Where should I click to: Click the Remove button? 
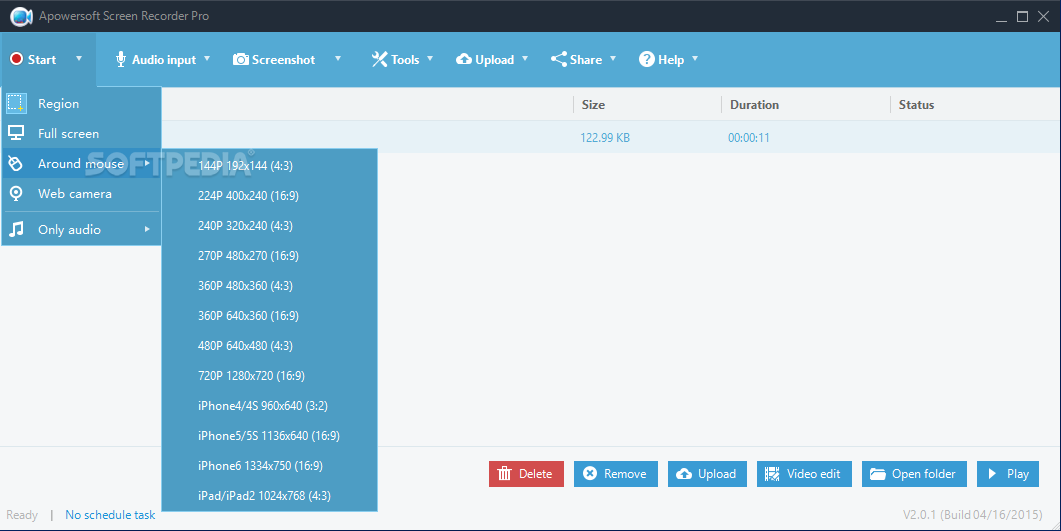[616, 474]
